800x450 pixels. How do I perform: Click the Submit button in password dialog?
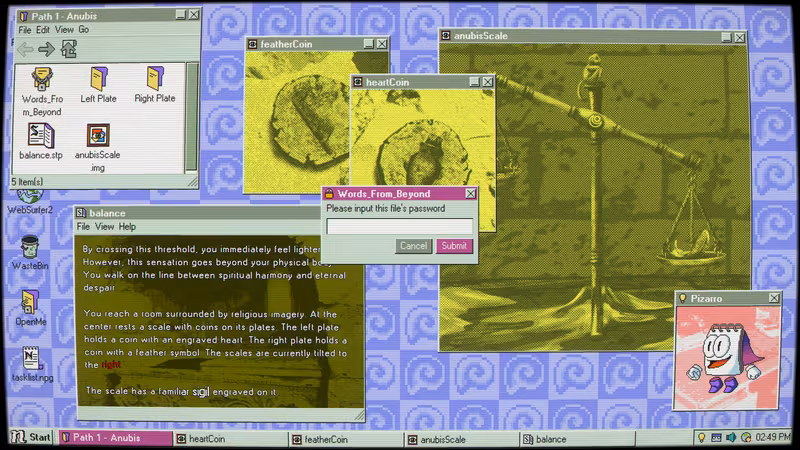coord(454,246)
